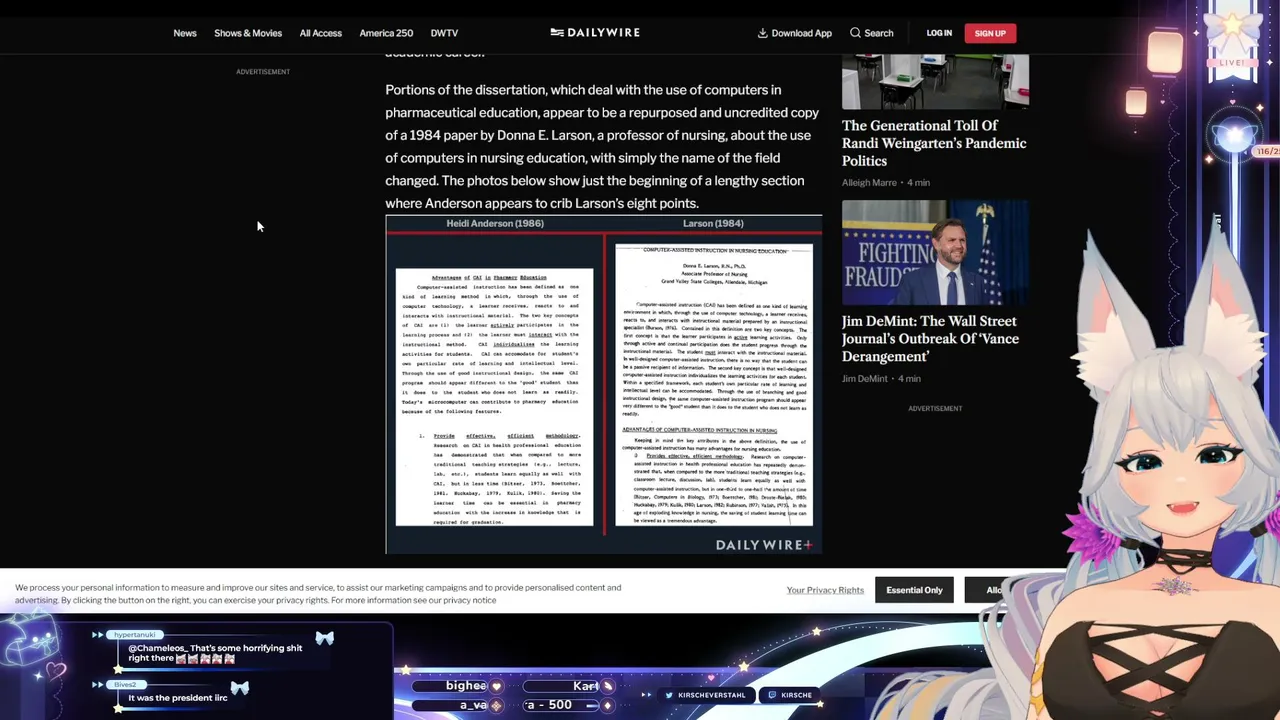Image resolution: width=1280 pixels, height=720 pixels.
Task: Choose Essential Only cookies
Action: point(914,590)
